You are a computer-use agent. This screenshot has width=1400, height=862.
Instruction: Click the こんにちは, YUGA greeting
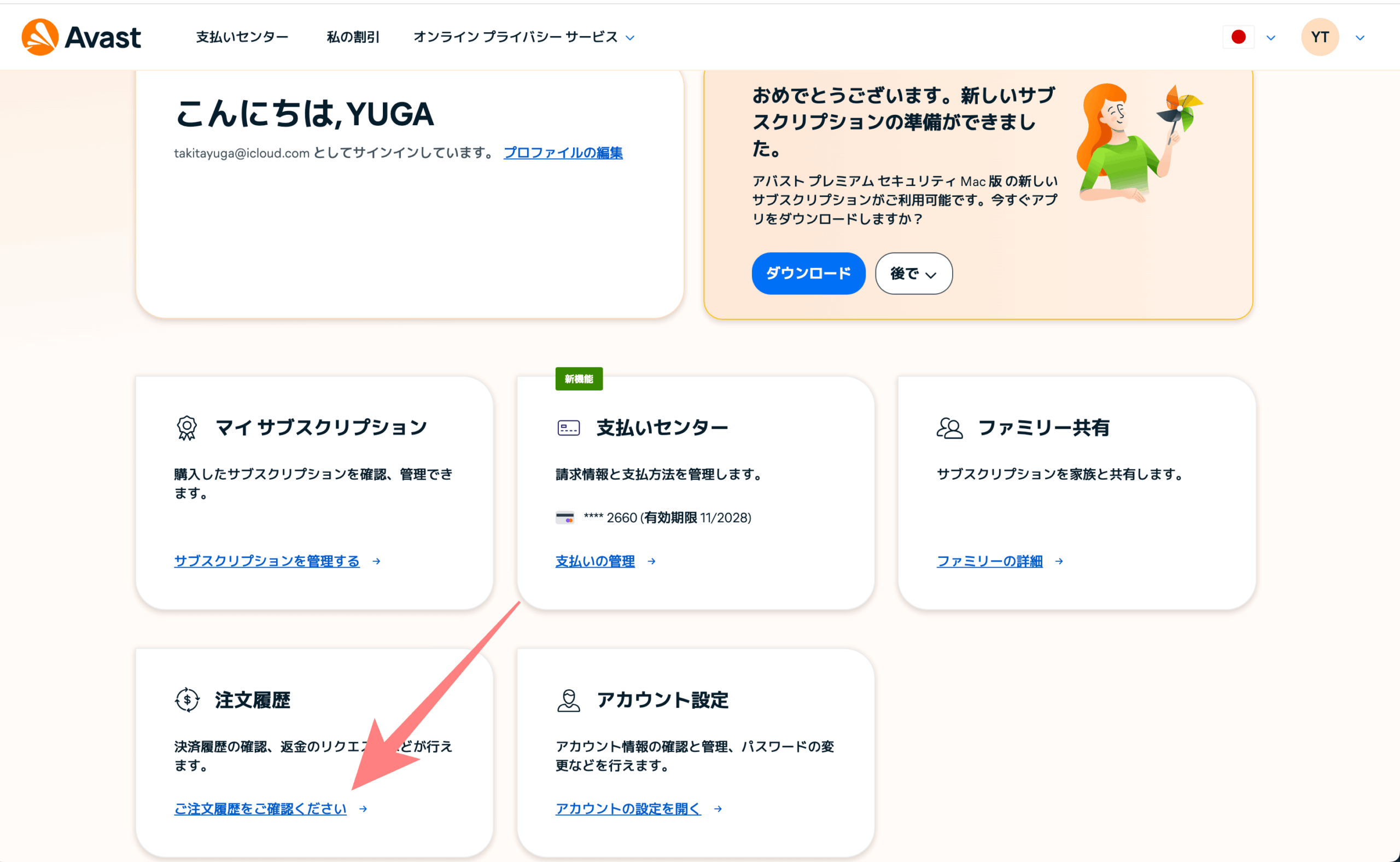point(305,113)
